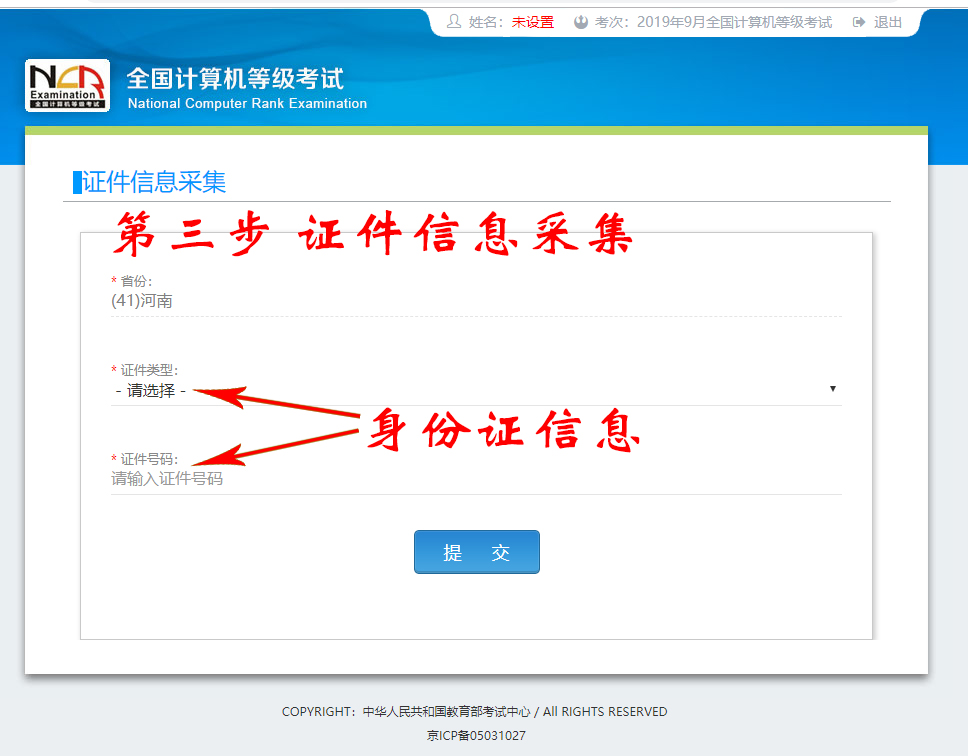Click the exam session icon beside 考次
The width and height of the screenshot is (968, 756).
point(581,22)
